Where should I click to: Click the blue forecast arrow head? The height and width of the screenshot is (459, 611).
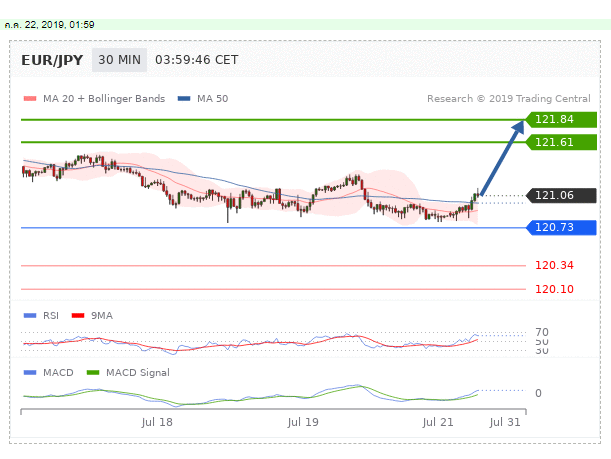click(x=521, y=124)
